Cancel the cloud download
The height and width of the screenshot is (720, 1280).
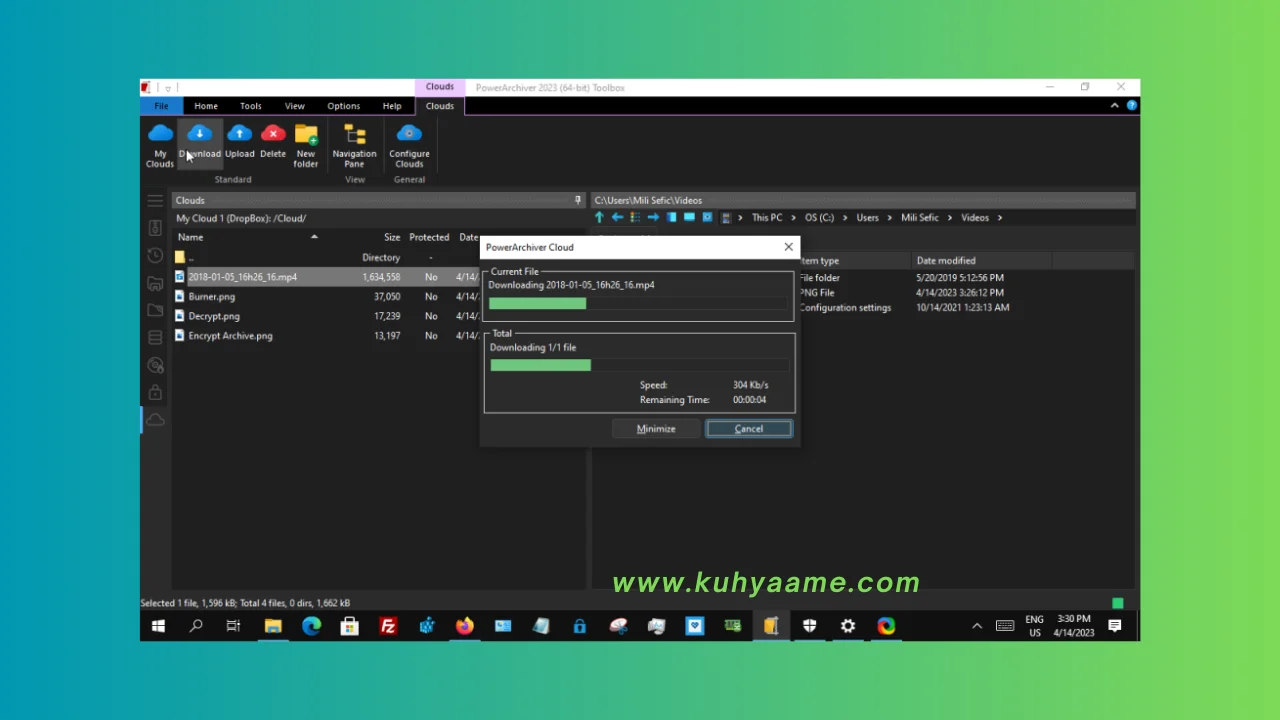click(x=749, y=429)
